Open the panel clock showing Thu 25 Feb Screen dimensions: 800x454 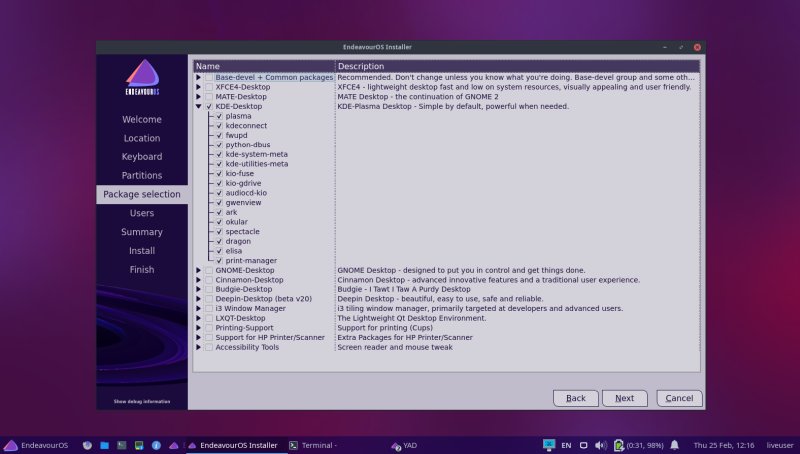tap(723, 445)
